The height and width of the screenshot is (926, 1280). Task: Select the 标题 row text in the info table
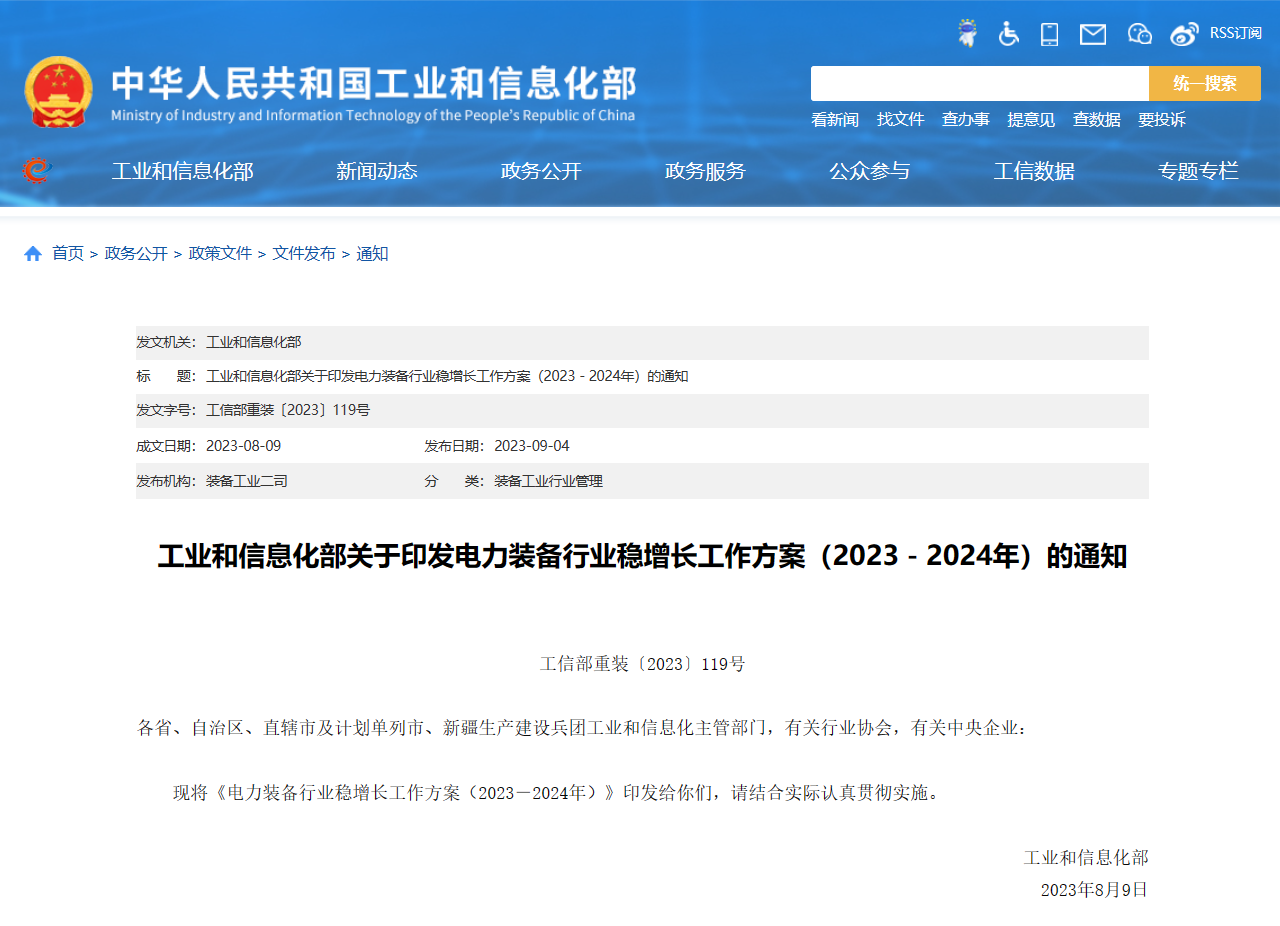point(447,377)
